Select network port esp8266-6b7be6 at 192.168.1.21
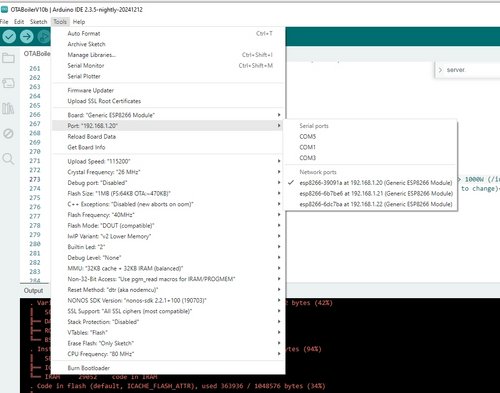 tap(370, 193)
